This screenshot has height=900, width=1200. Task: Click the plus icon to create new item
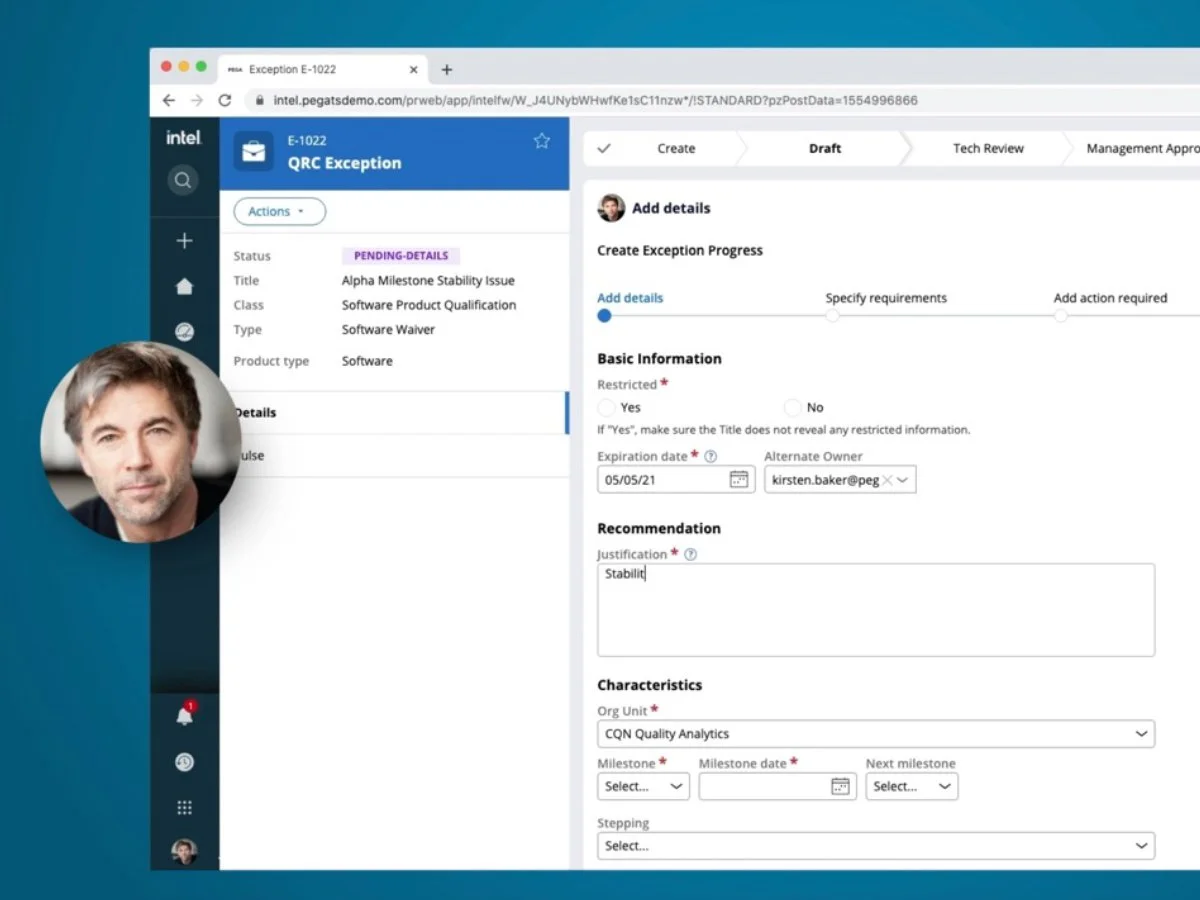(x=183, y=240)
